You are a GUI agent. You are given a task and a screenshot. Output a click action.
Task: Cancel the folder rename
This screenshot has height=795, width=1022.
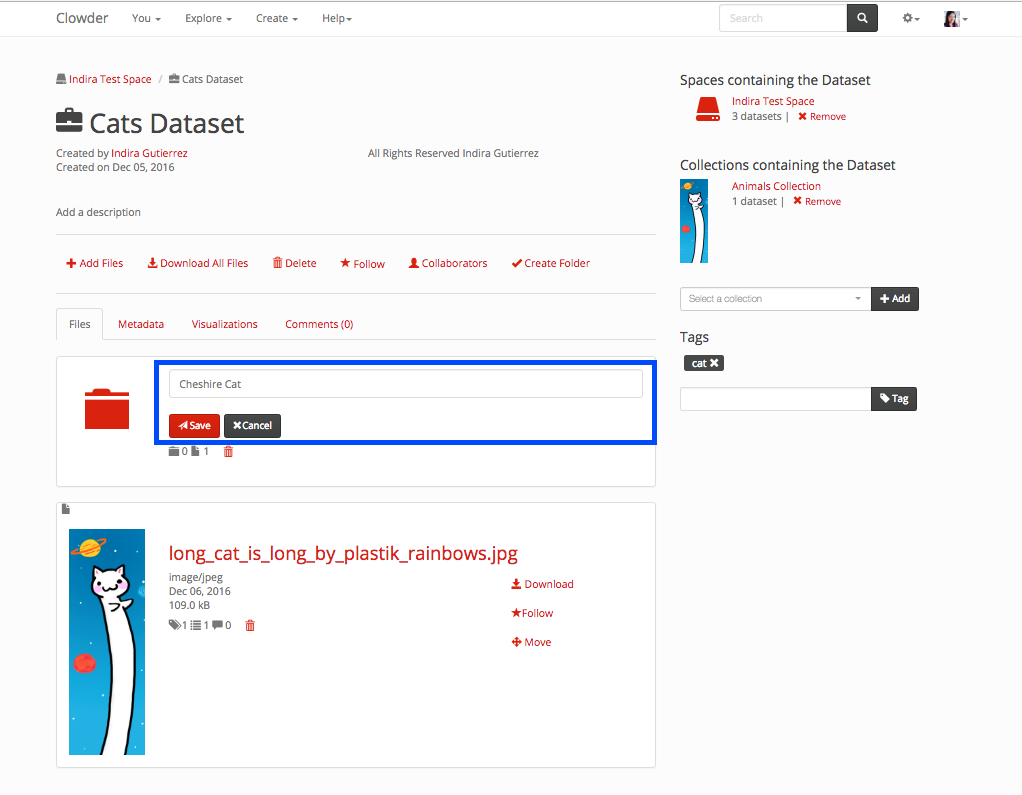[x=252, y=425]
